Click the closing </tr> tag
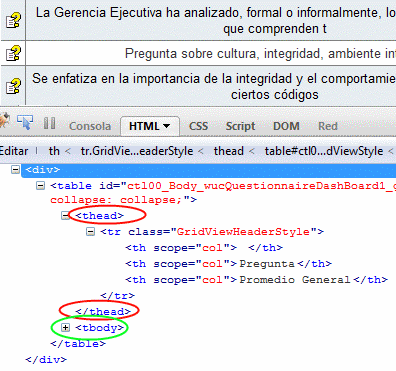Image resolution: width=396 pixels, height=371 pixels. [x=117, y=296]
